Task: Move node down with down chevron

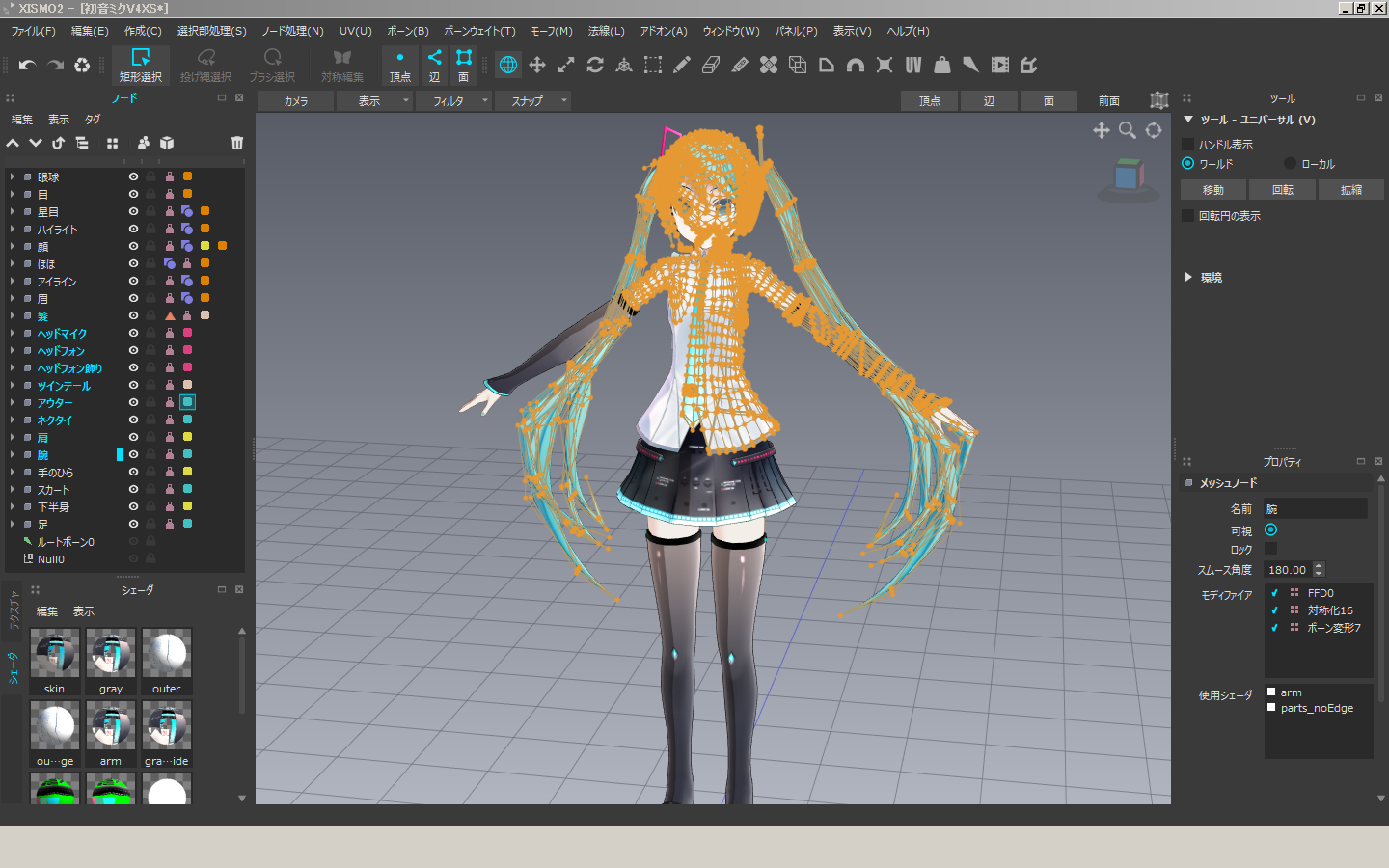Action: click(36, 143)
